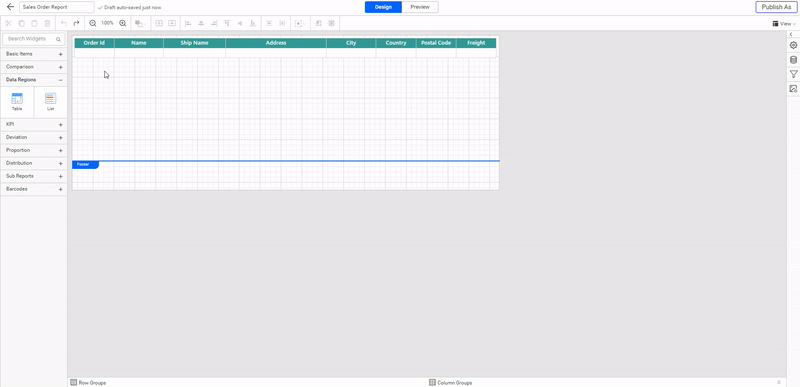800x387 pixels.
Task: Open the sizing options dropdown
Action: click(300, 23)
